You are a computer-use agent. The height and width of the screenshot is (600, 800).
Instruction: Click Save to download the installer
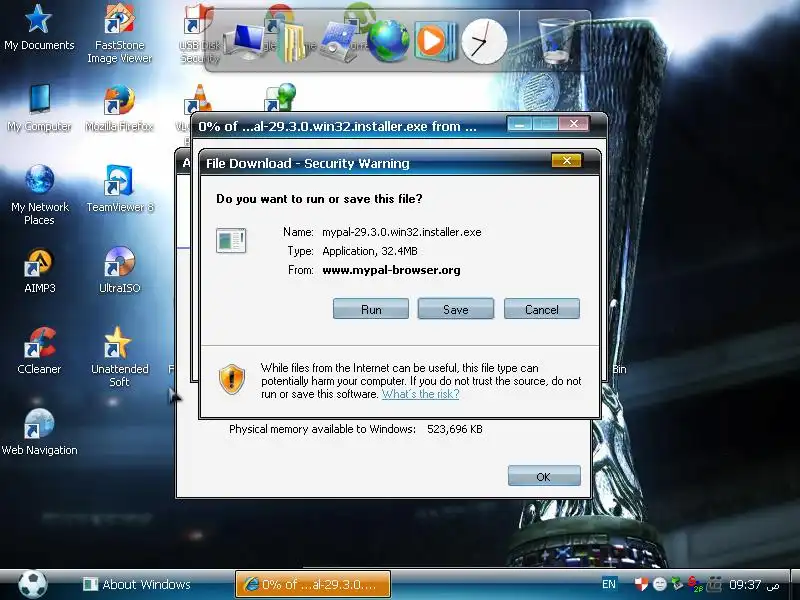pos(456,309)
